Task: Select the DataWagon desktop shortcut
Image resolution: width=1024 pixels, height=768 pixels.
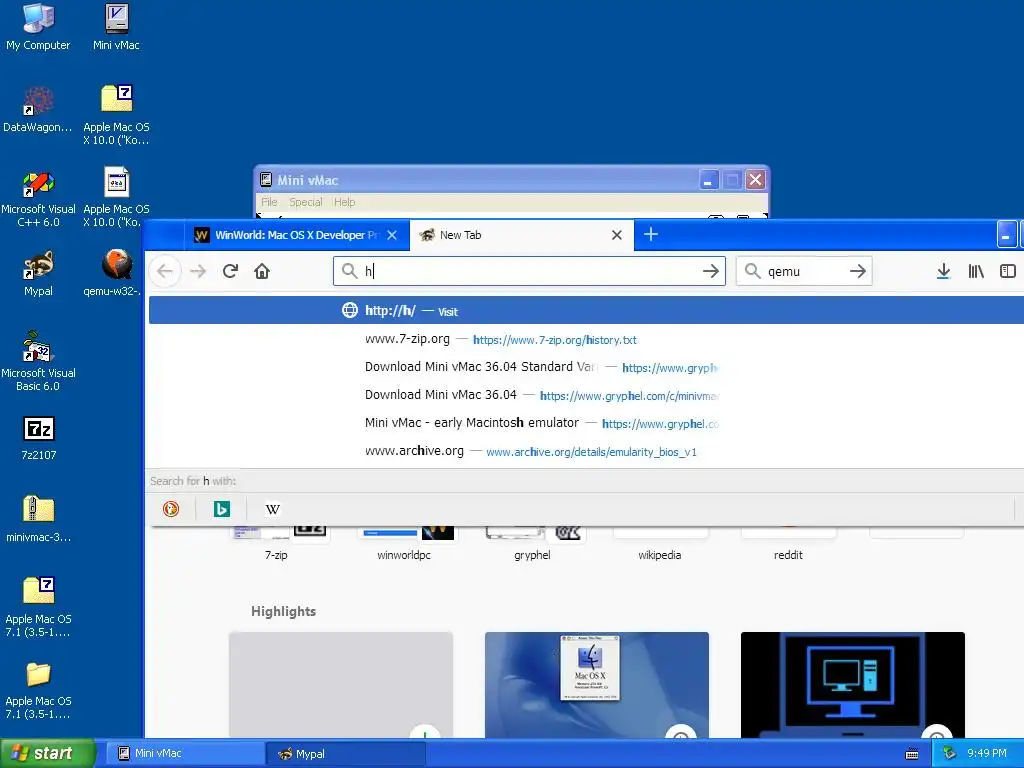Action: 38,110
